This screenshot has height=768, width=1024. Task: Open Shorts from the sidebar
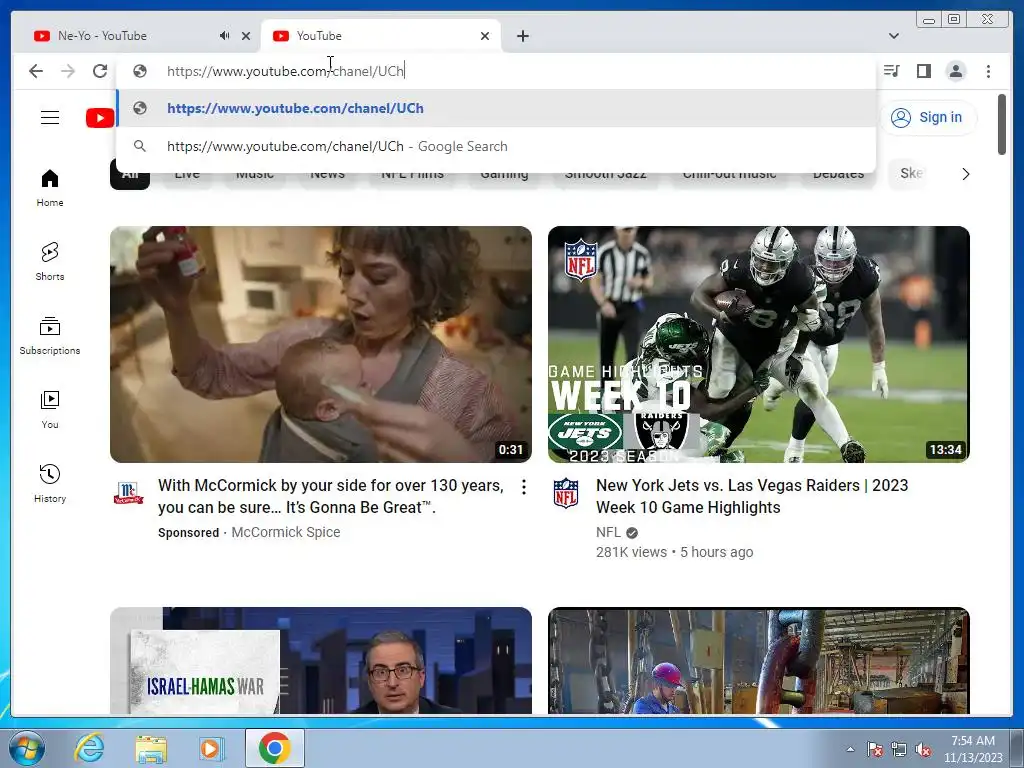pyautogui.click(x=50, y=262)
